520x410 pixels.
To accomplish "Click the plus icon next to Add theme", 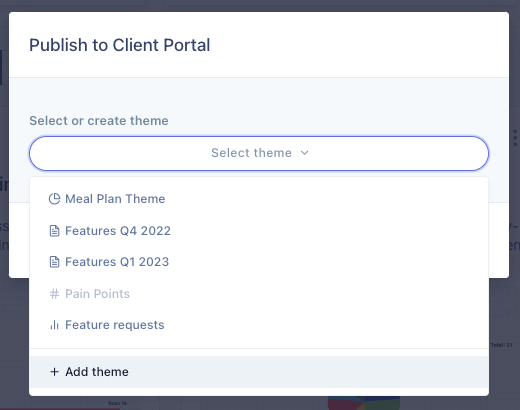I will tap(54, 372).
